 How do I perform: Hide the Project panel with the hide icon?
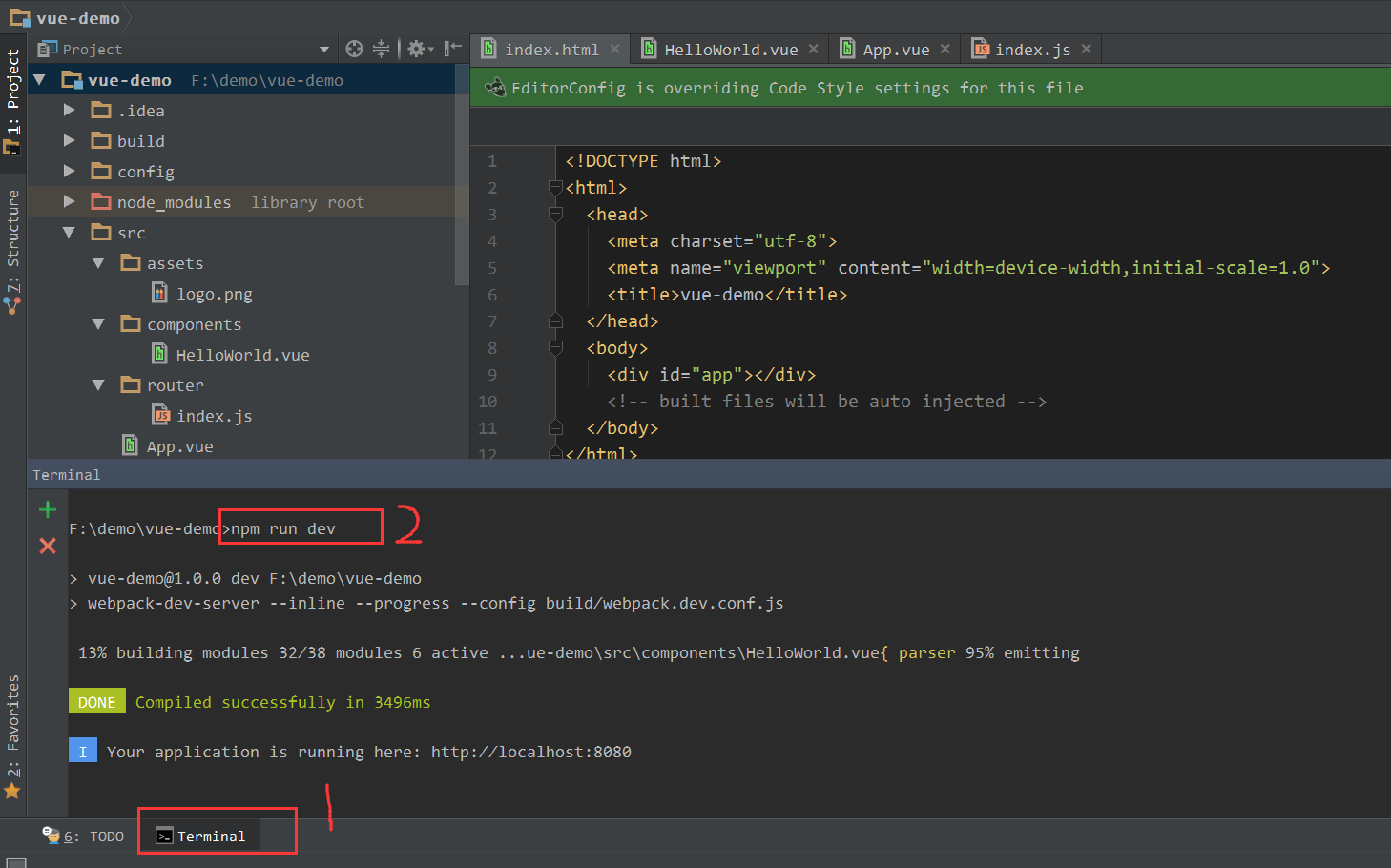coord(453,49)
